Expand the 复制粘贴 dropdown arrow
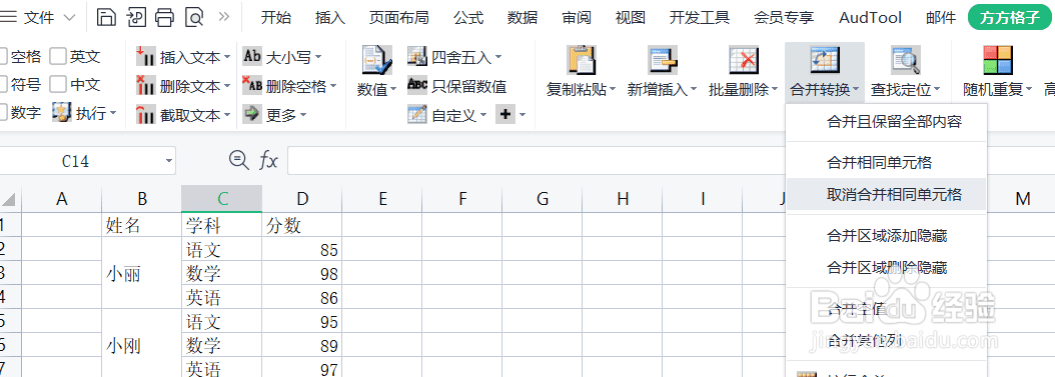Viewport: 1055px width, 377px height. pyautogui.click(x=614, y=90)
